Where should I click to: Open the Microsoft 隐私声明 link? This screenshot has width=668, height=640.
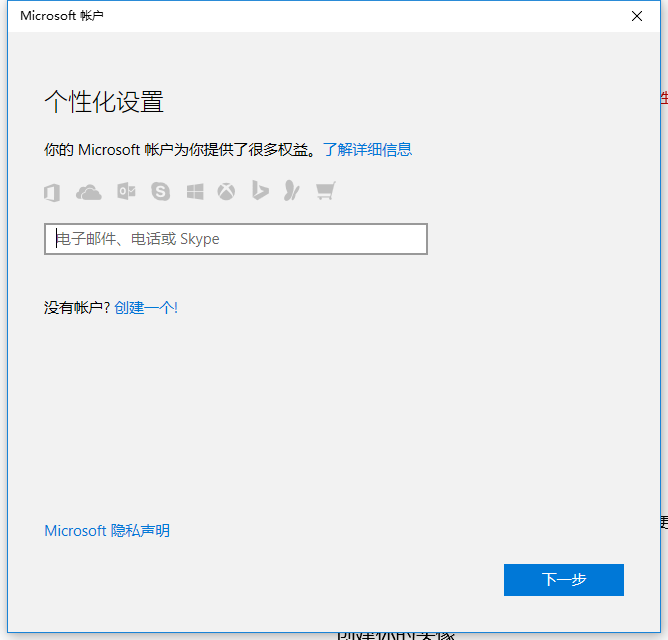coord(107,531)
